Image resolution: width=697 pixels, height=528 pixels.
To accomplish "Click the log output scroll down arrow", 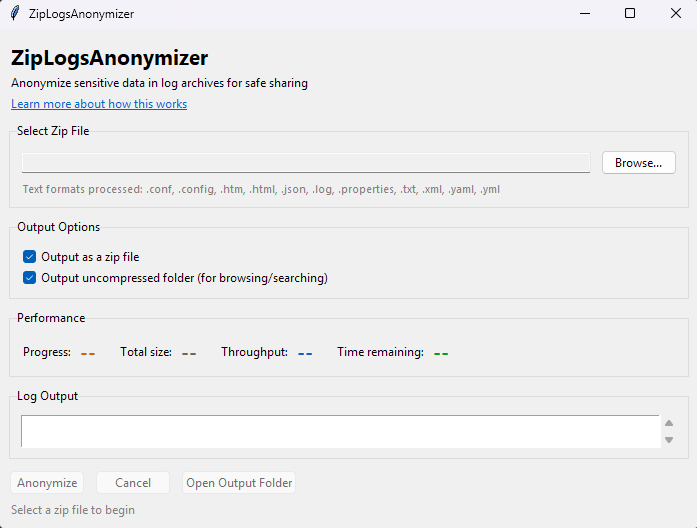I will click(669, 440).
